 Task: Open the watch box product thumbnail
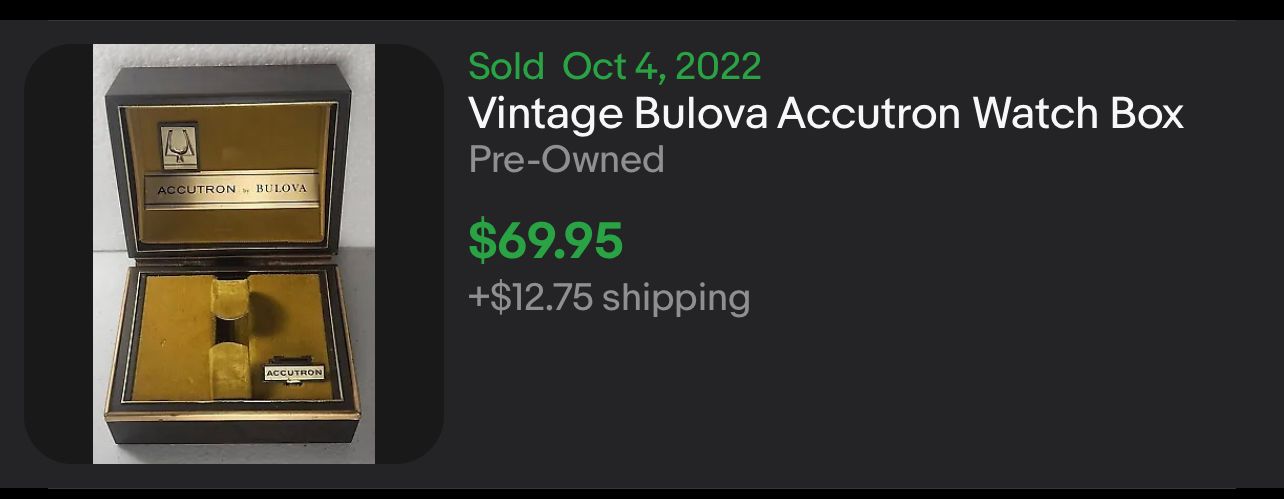234,254
